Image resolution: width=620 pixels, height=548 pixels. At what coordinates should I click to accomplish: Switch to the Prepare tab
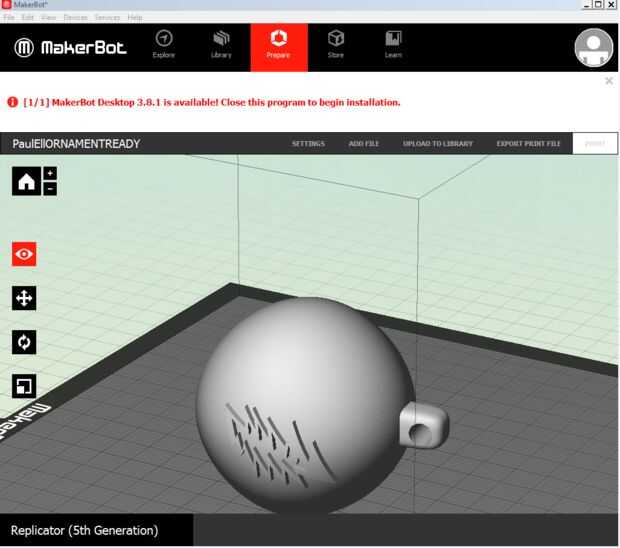click(x=279, y=47)
